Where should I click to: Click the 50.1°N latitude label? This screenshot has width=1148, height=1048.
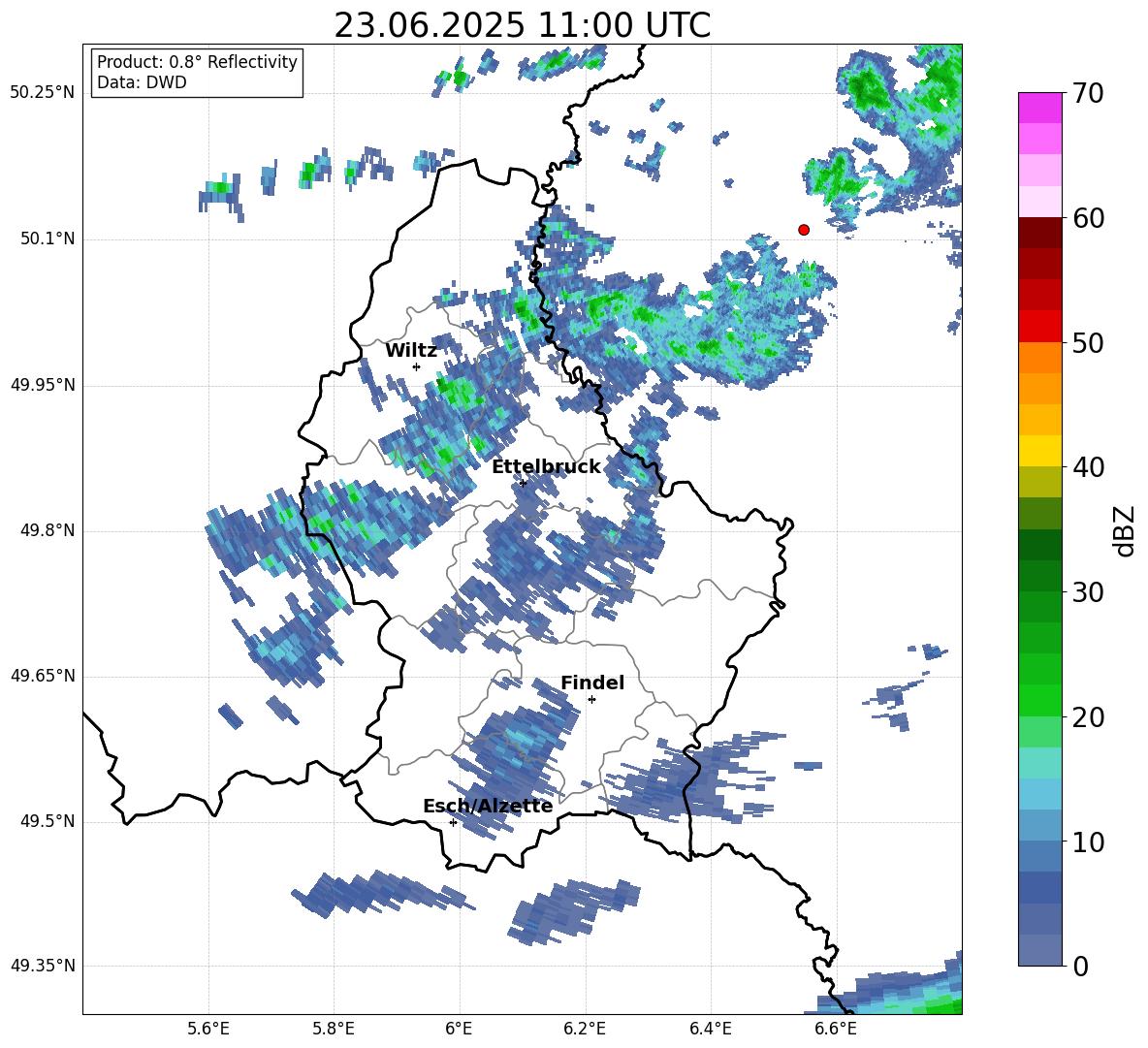click(48, 239)
